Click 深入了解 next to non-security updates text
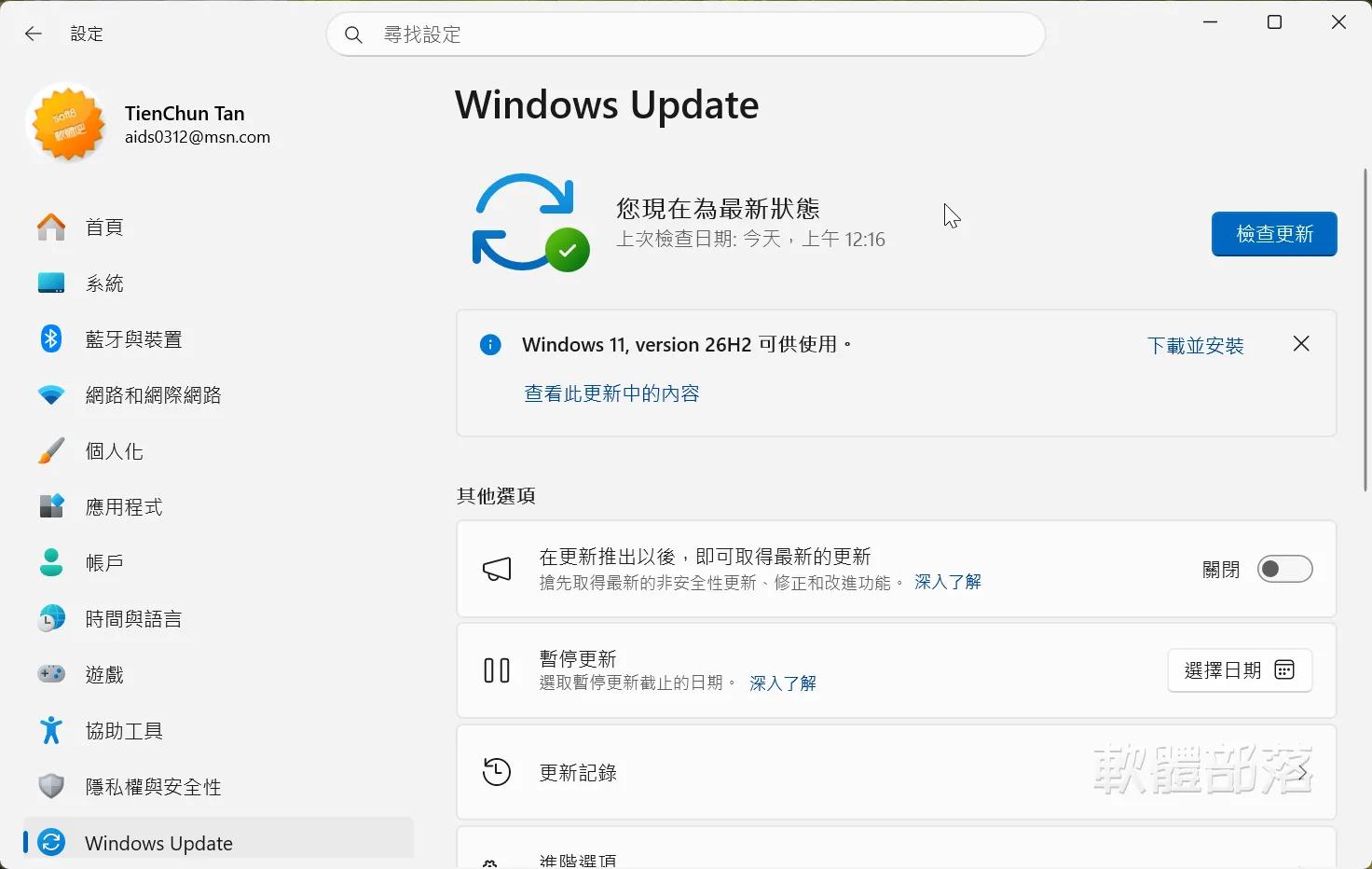 tap(948, 583)
